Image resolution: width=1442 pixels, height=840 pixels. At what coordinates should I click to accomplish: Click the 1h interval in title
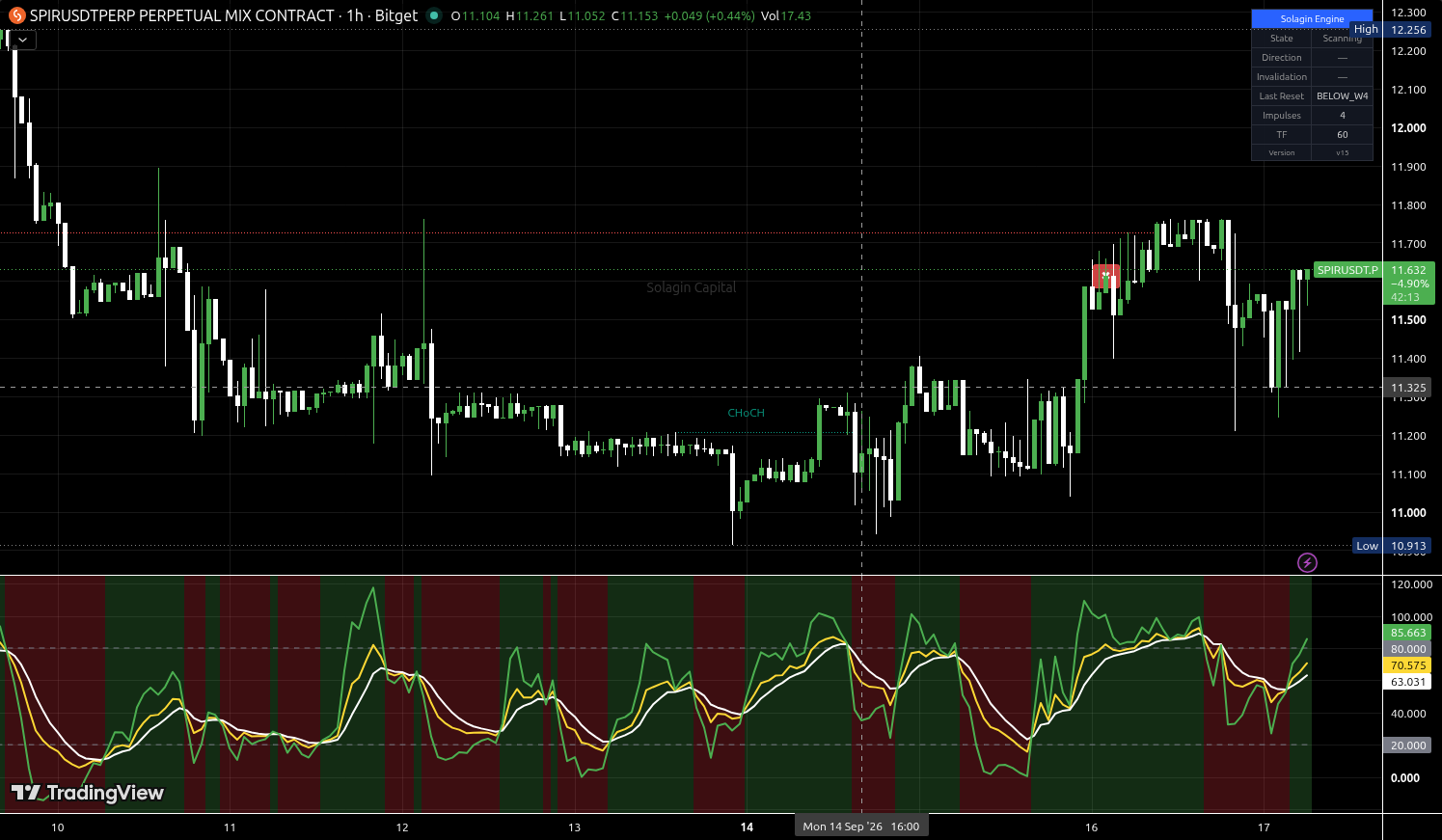pos(355,15)
